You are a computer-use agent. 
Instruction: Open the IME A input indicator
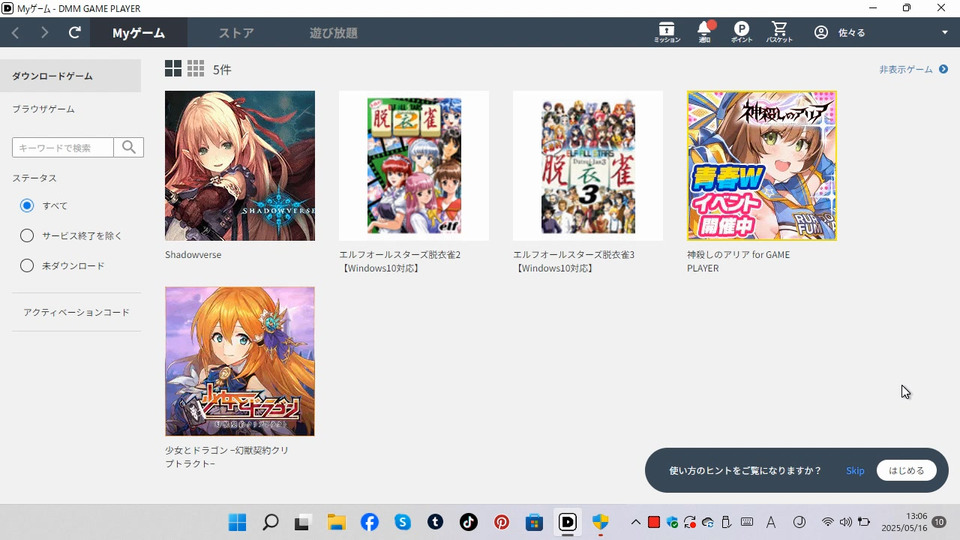click(771, 522)
